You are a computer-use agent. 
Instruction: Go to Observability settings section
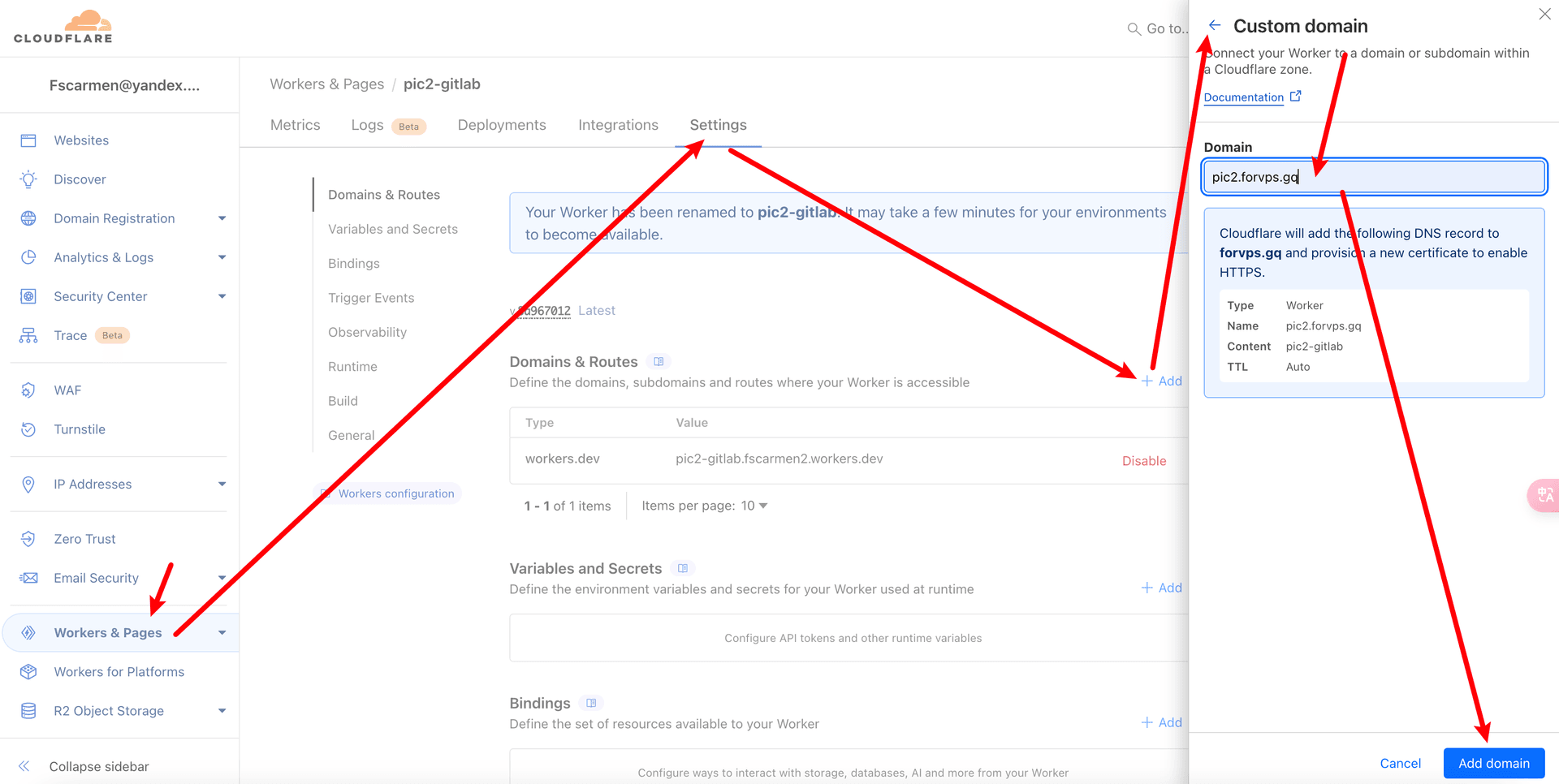click(x=367, y=332)
